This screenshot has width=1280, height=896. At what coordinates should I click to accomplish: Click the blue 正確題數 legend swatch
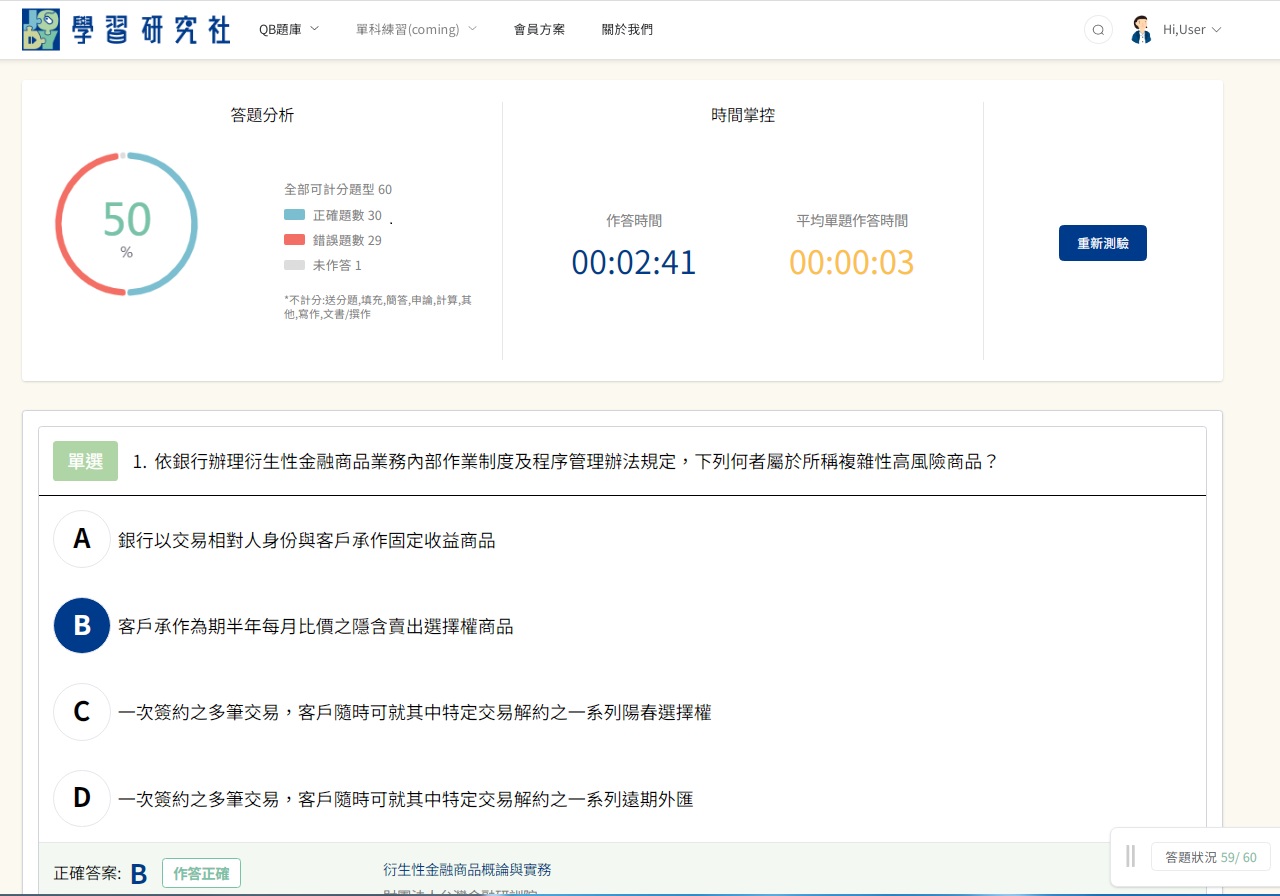click(294, 215)
